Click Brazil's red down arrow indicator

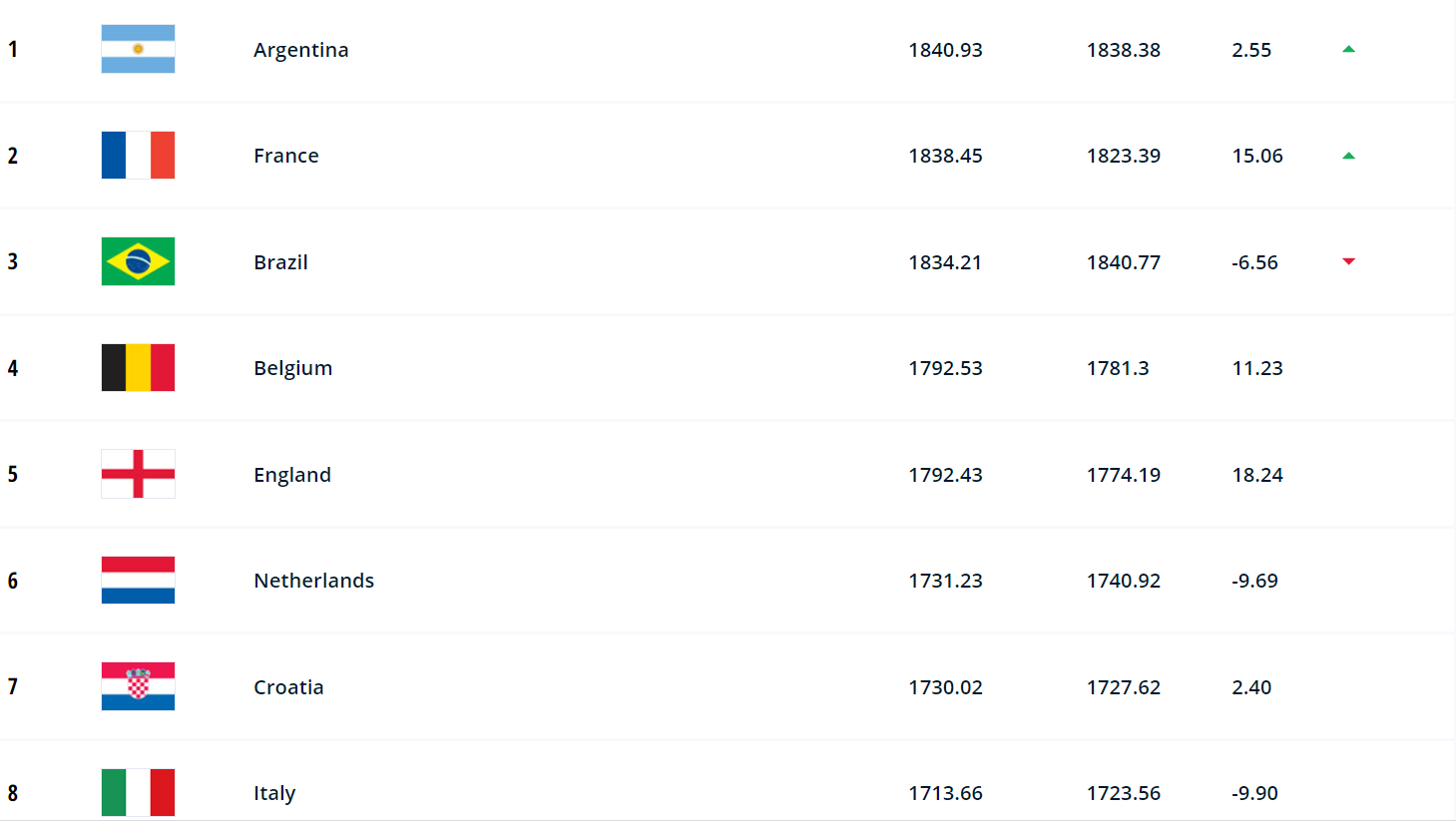(x=1348, y=261)
